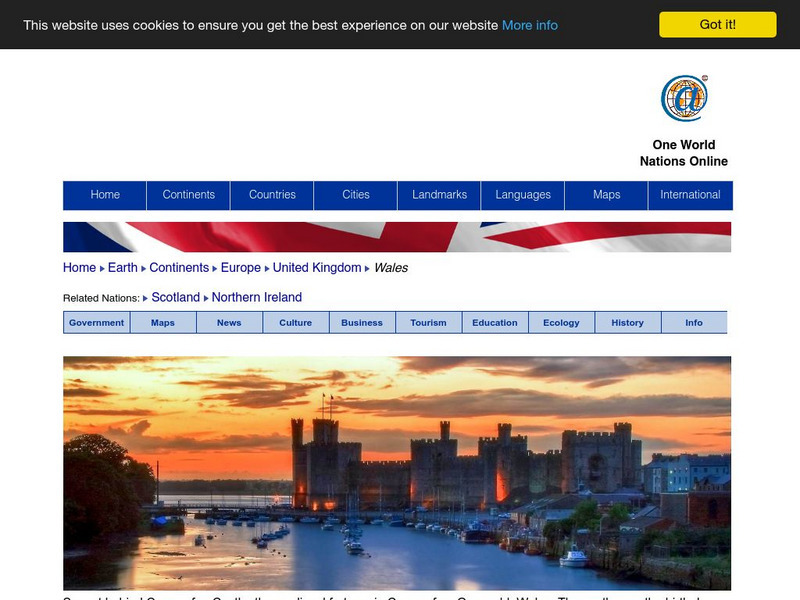This screenshot has height=600, width=800.
Task: Select Cities in the navigation bar
Action: pyautogui.click(x=356, y=195)
